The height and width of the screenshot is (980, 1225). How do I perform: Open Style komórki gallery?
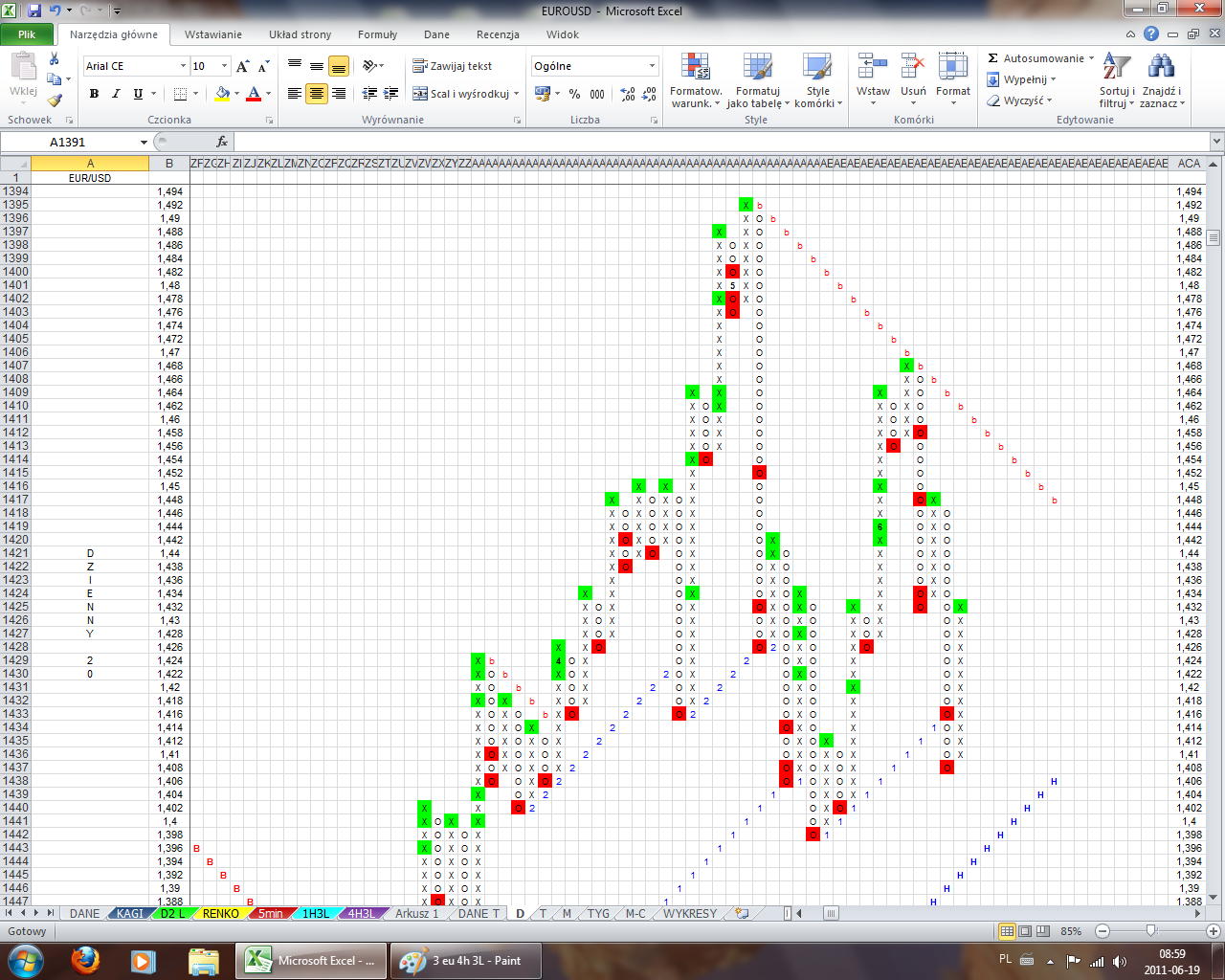(x=818, y=80)
